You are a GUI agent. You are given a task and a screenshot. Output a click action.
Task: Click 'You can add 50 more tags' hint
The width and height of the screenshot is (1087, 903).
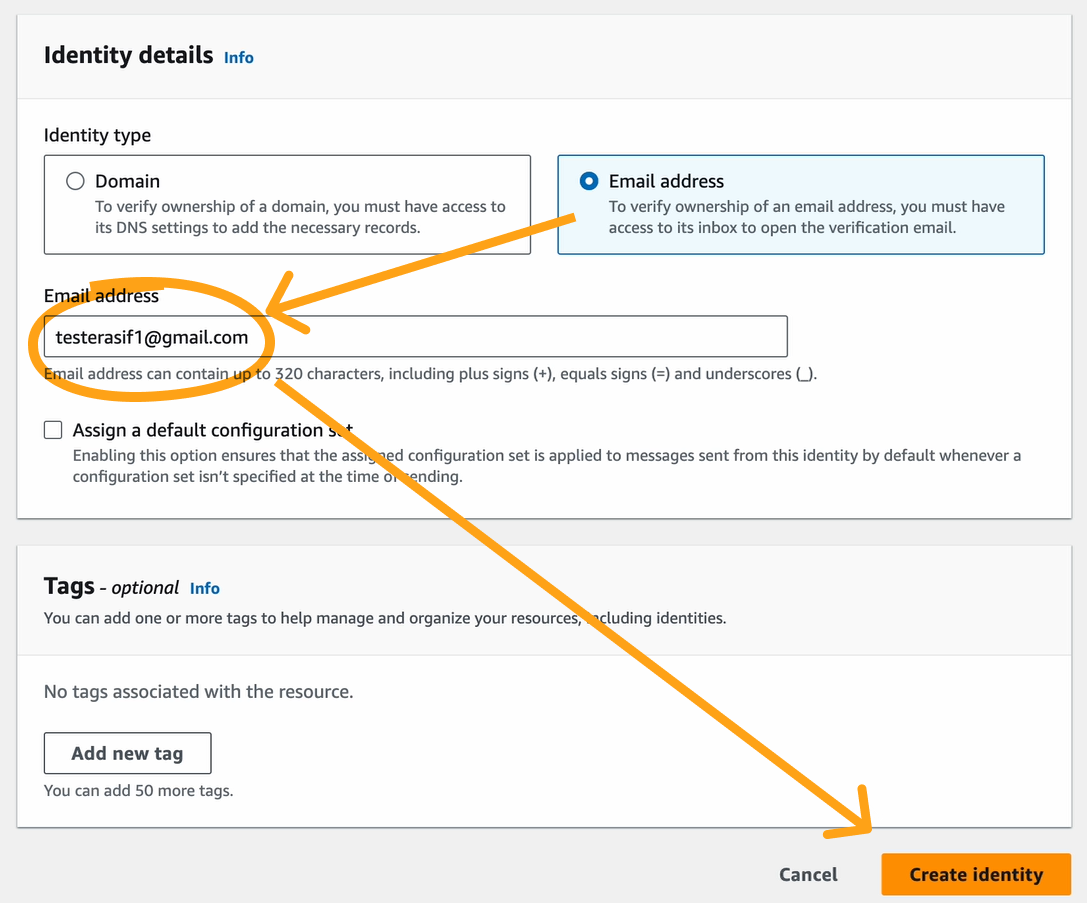point(138,790)
